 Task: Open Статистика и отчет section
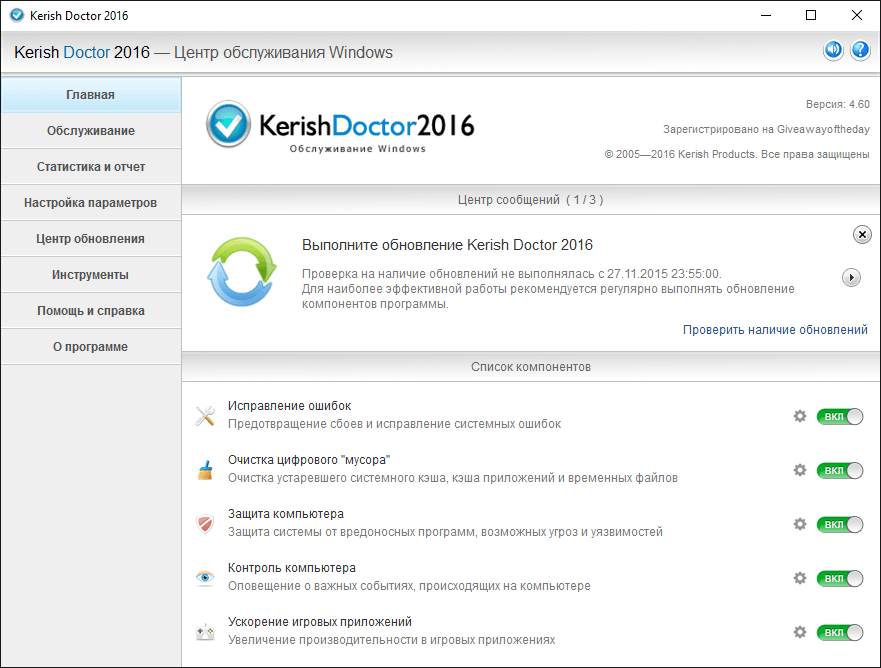click(x=90, y=166)
